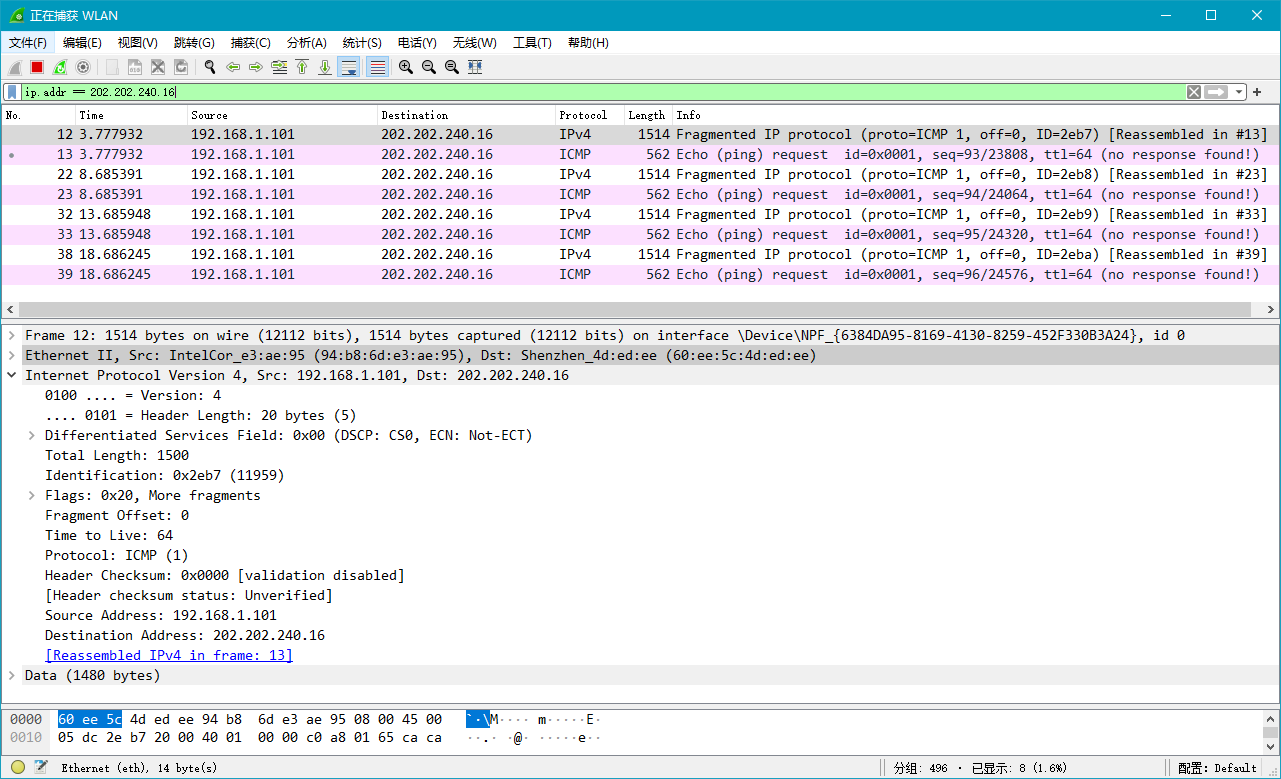Clear the display filter with X button
The image size is (1281, 779).
1194,92
